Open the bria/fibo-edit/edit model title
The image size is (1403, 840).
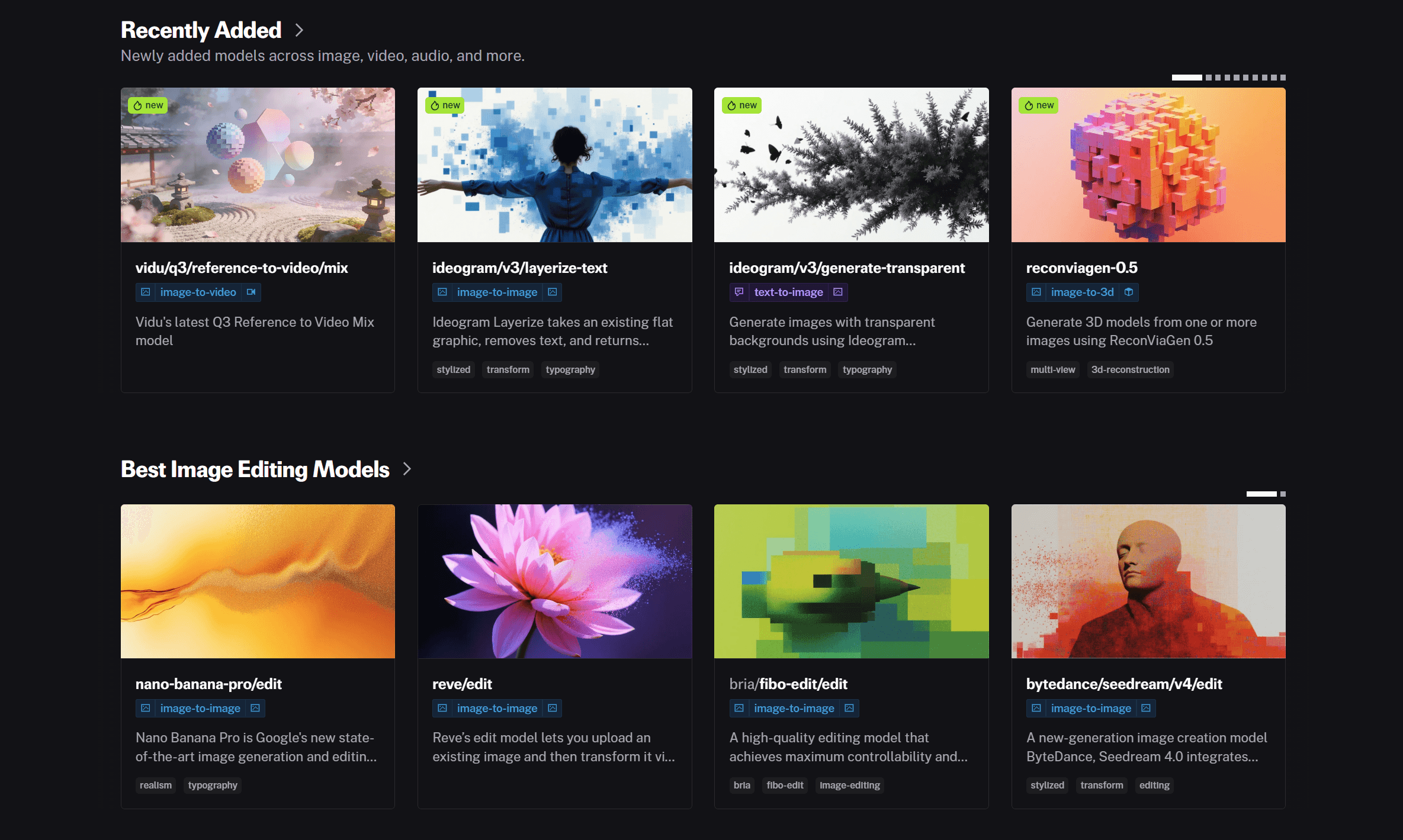pos(788,684)
